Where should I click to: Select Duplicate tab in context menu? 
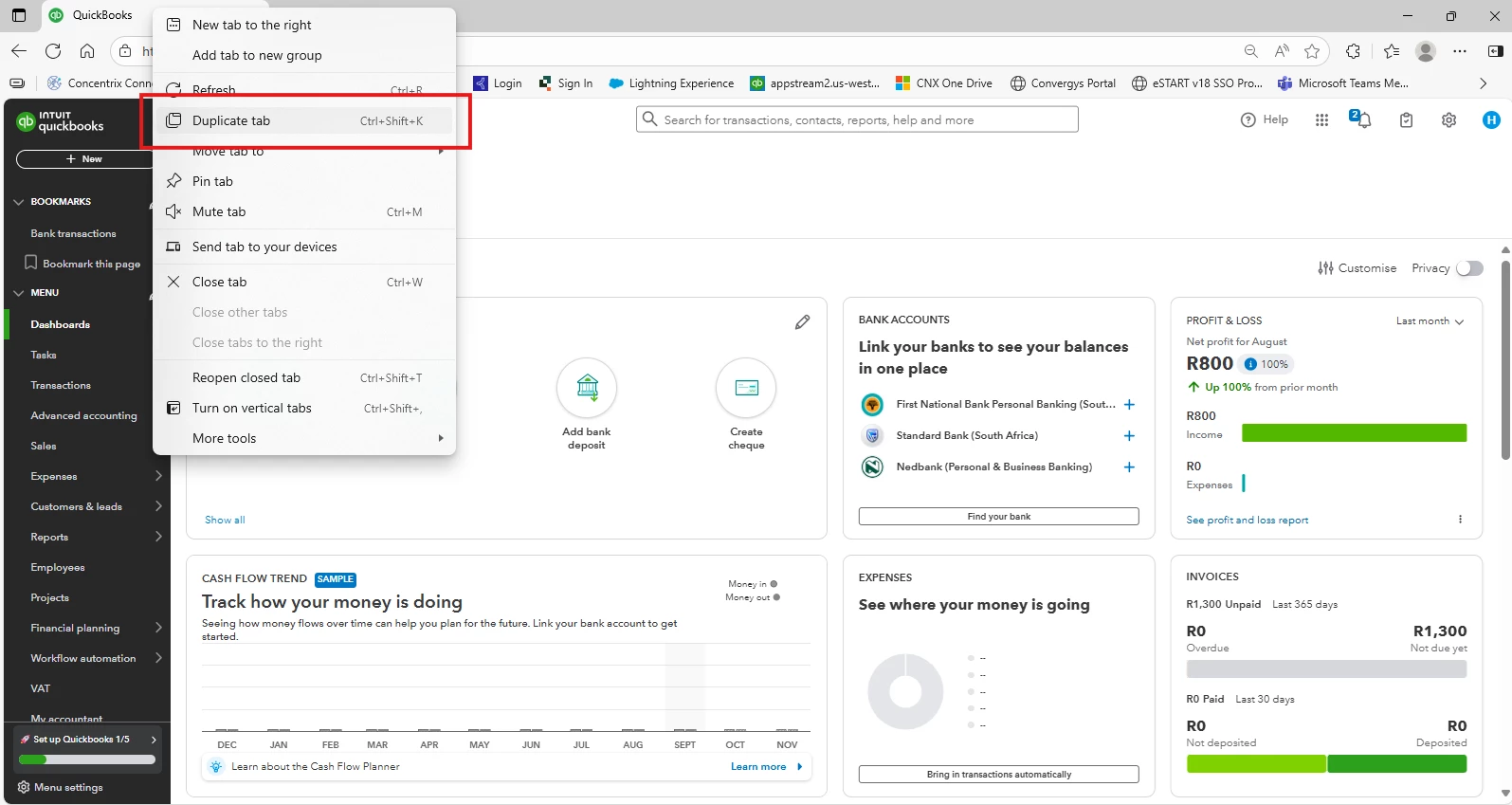point(303,120)
